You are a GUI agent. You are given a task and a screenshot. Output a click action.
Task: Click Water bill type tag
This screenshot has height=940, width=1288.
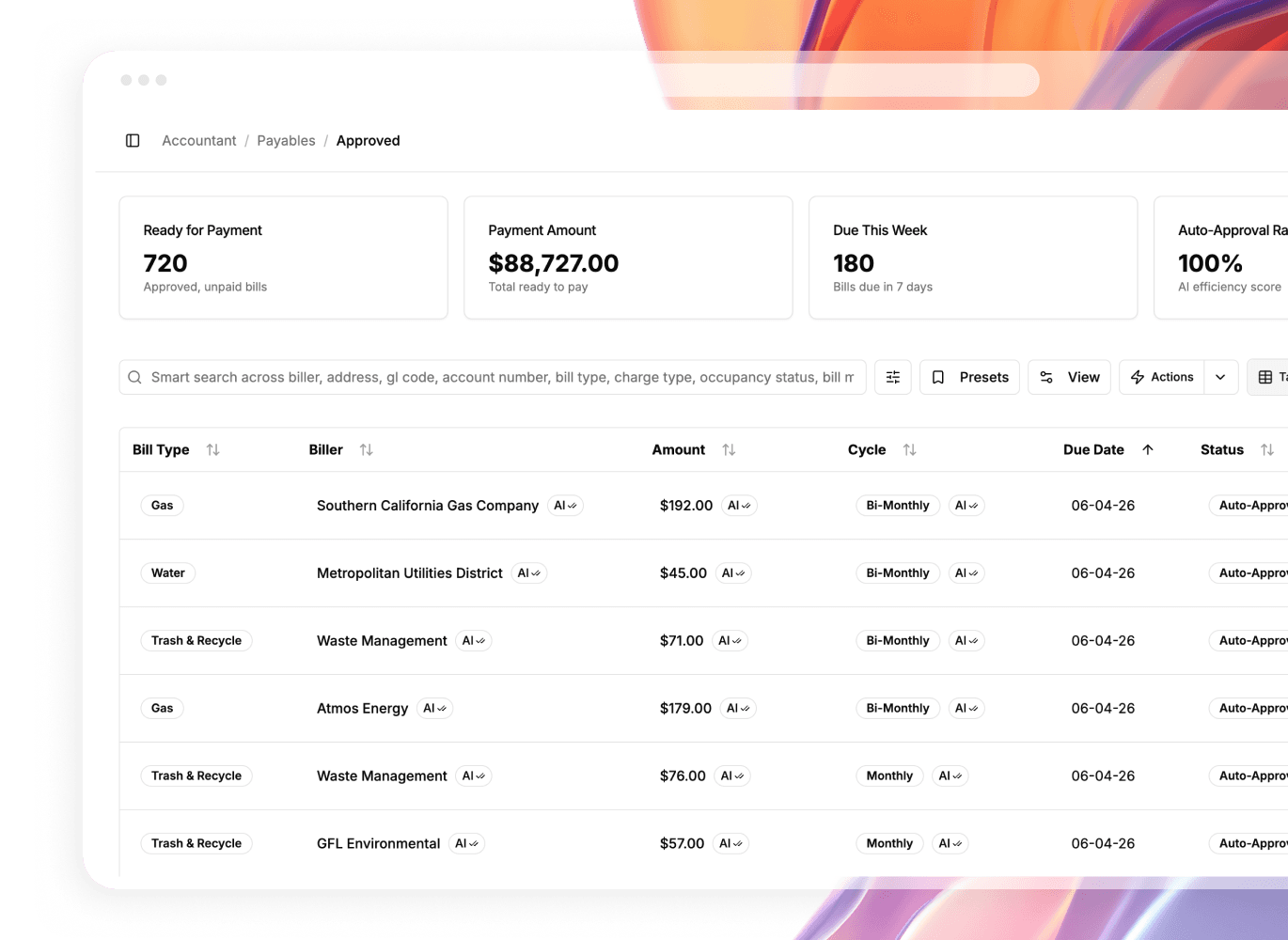(168, 573)
